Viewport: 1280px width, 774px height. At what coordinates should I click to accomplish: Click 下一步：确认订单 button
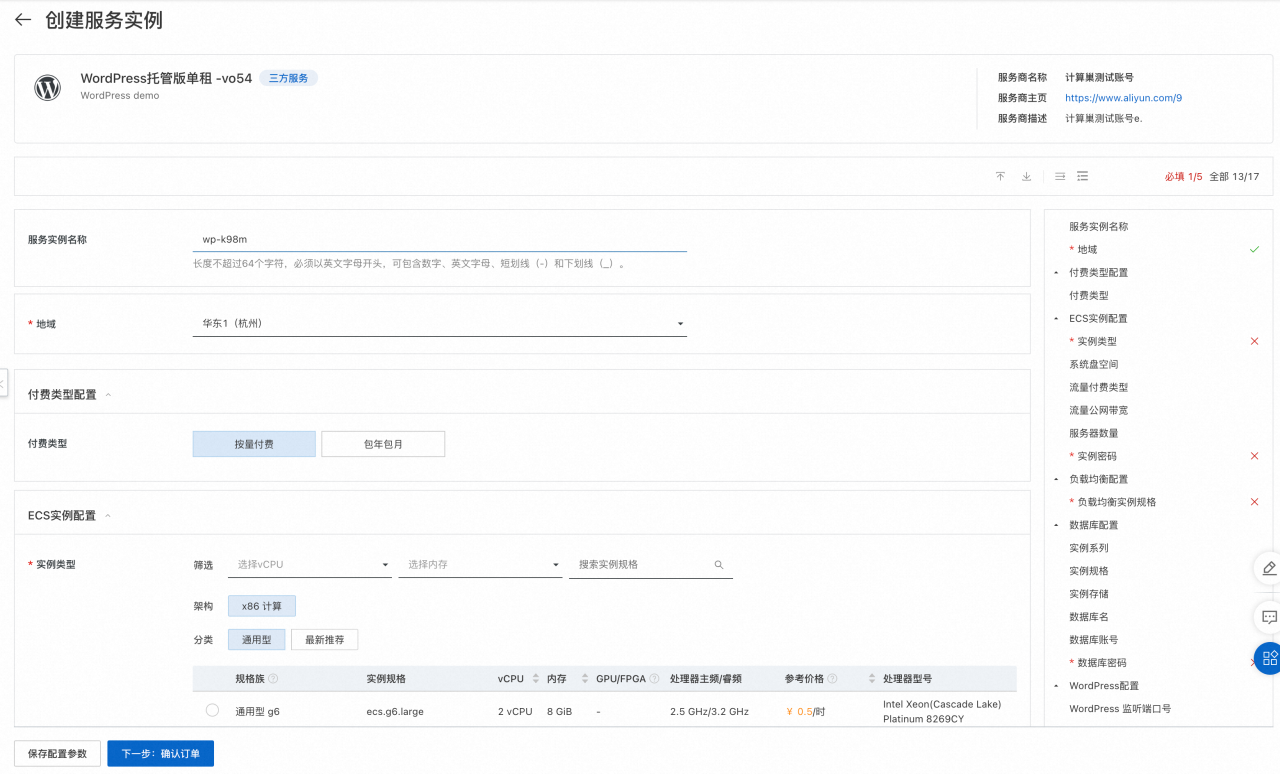click(x=160, y=754)
